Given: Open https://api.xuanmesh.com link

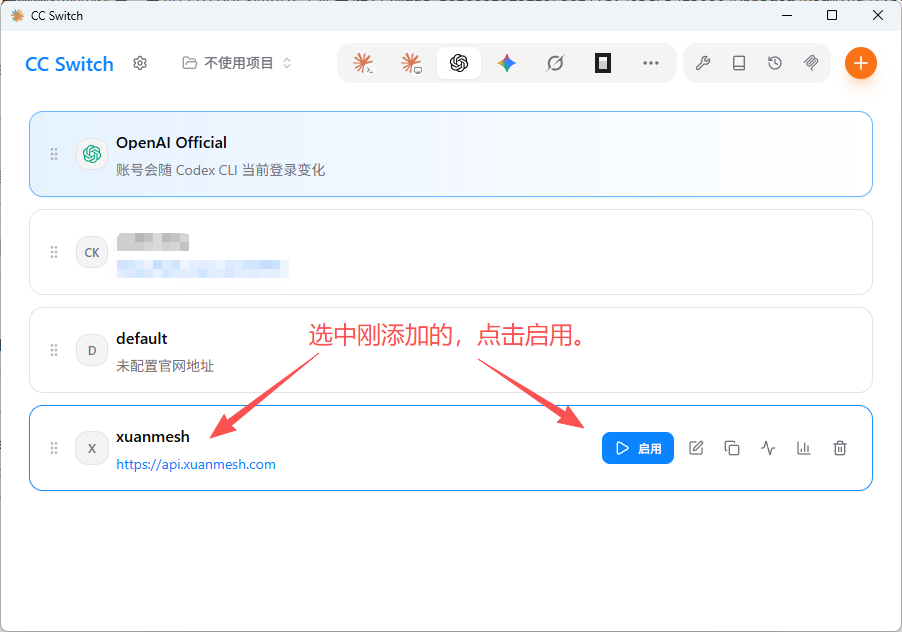Looking at the screenshot, I should point(196,465).
